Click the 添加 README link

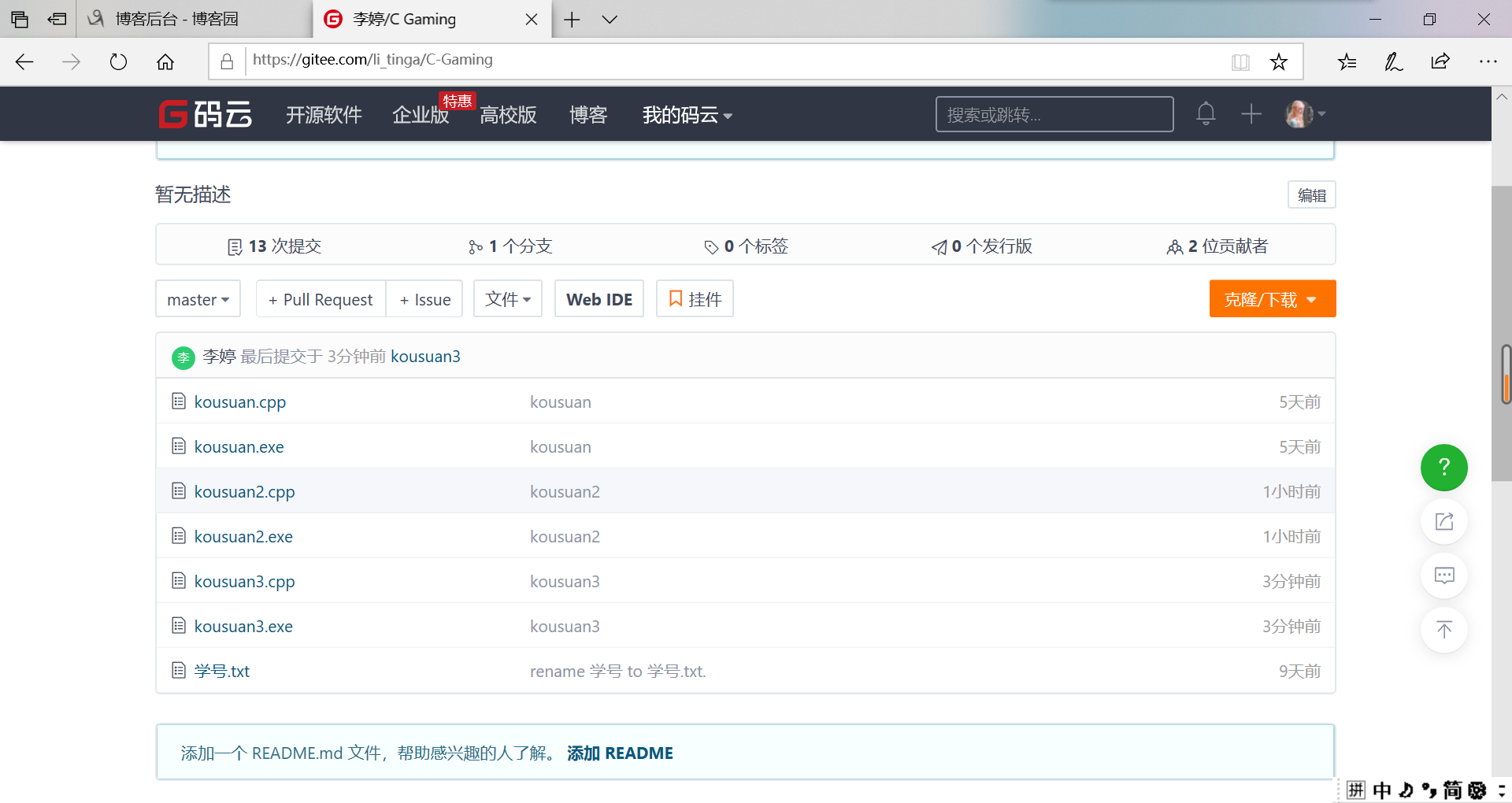click(x=620, y=753)
